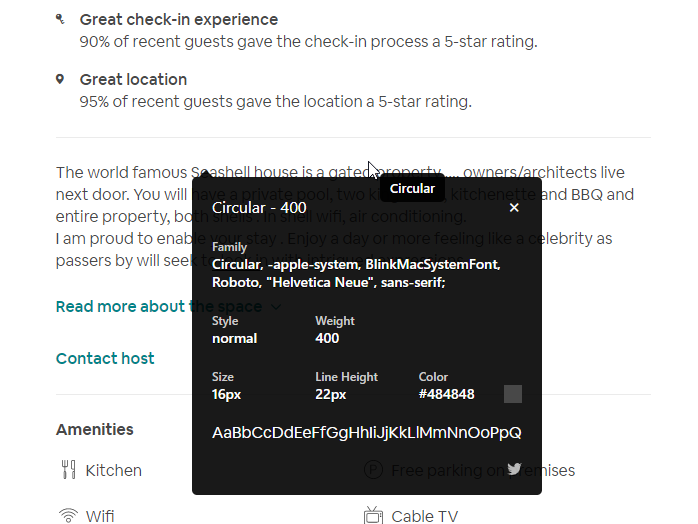Viewport: 698px width, 524px height.
Task: Select the Great location heading
Action: coord(133,79)
